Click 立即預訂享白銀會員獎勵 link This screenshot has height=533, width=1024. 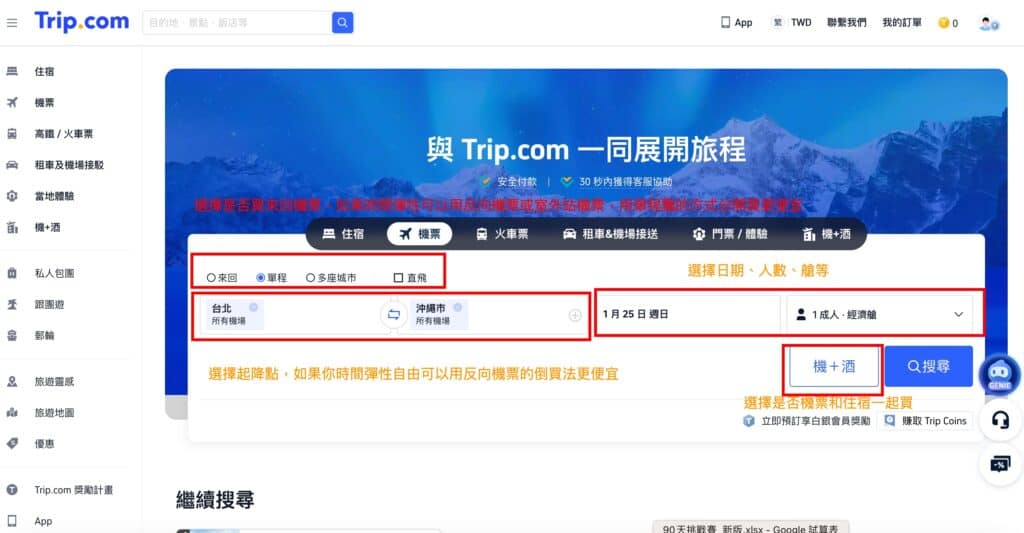click(x=807, y=421)
